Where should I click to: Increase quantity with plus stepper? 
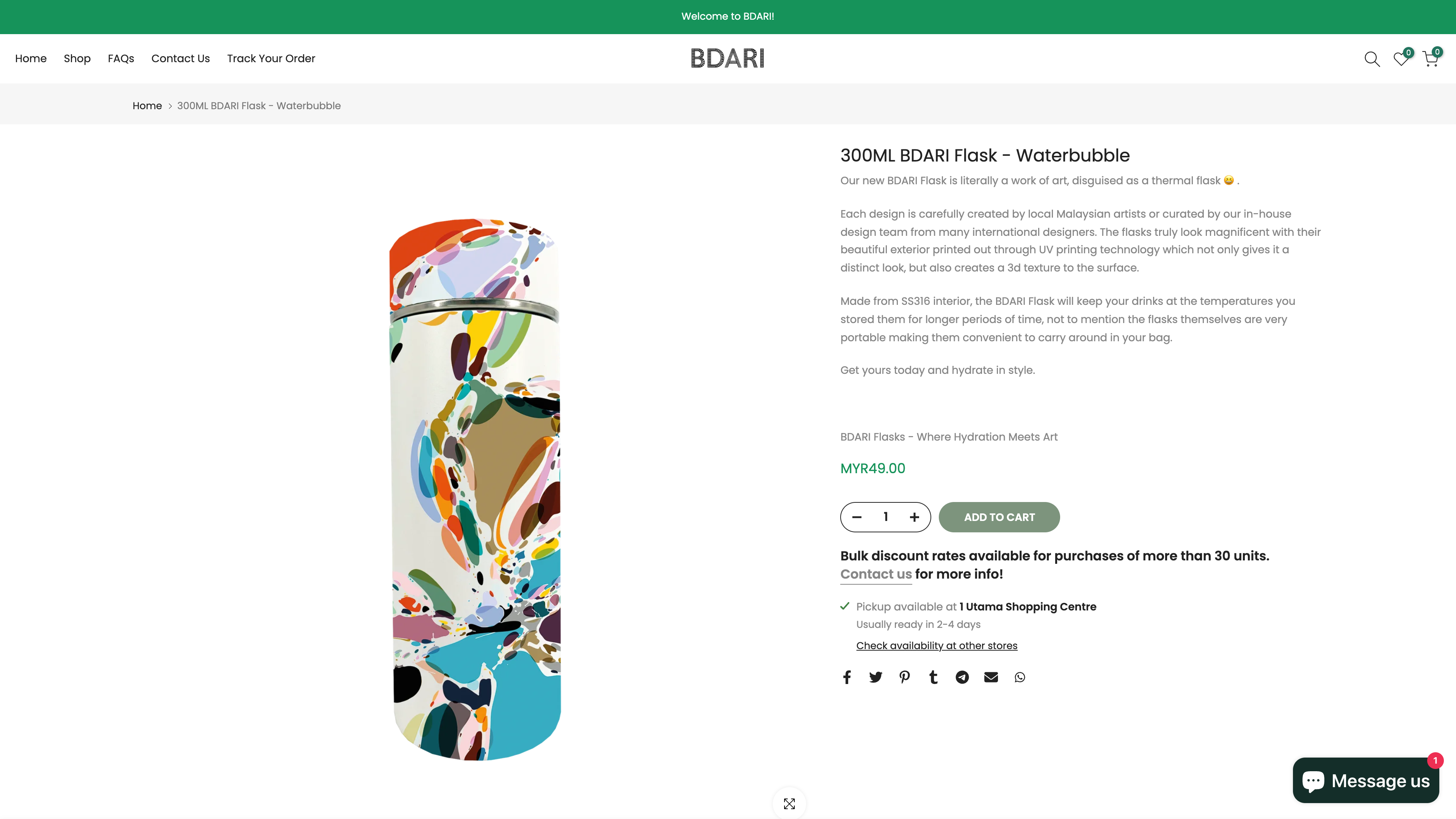[914, 516]
